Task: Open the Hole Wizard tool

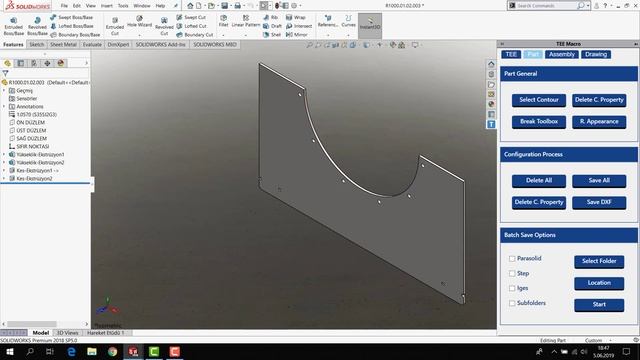Action: [139, 22]
